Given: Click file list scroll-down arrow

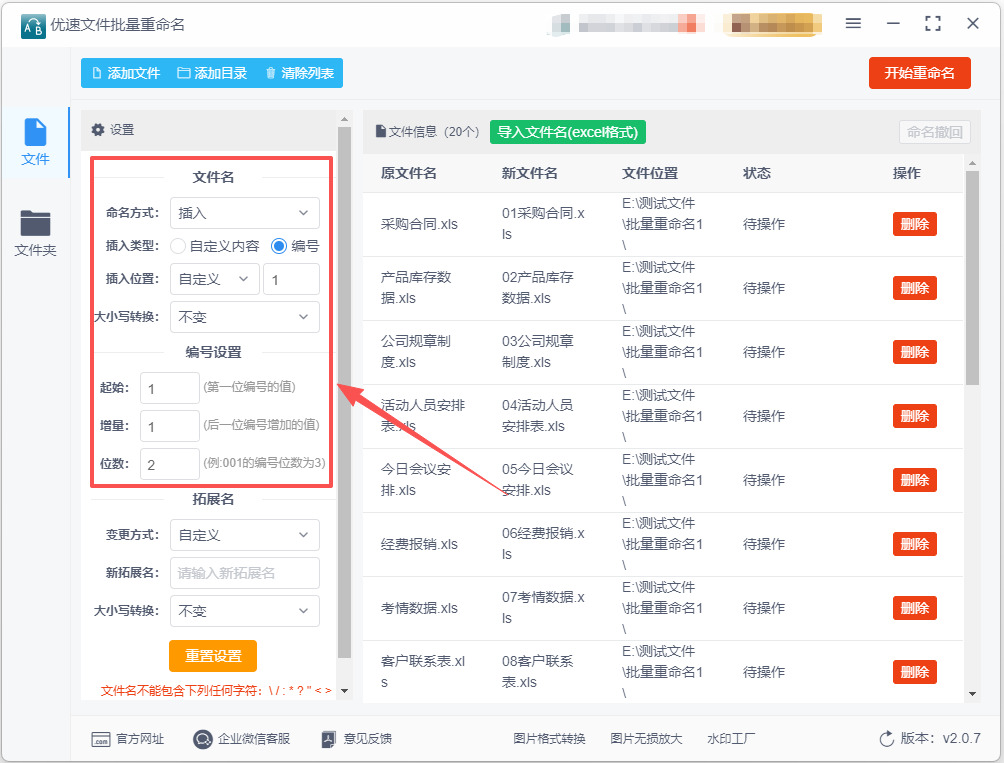Looking at the screenshot, I should click(x=973, y=694).
